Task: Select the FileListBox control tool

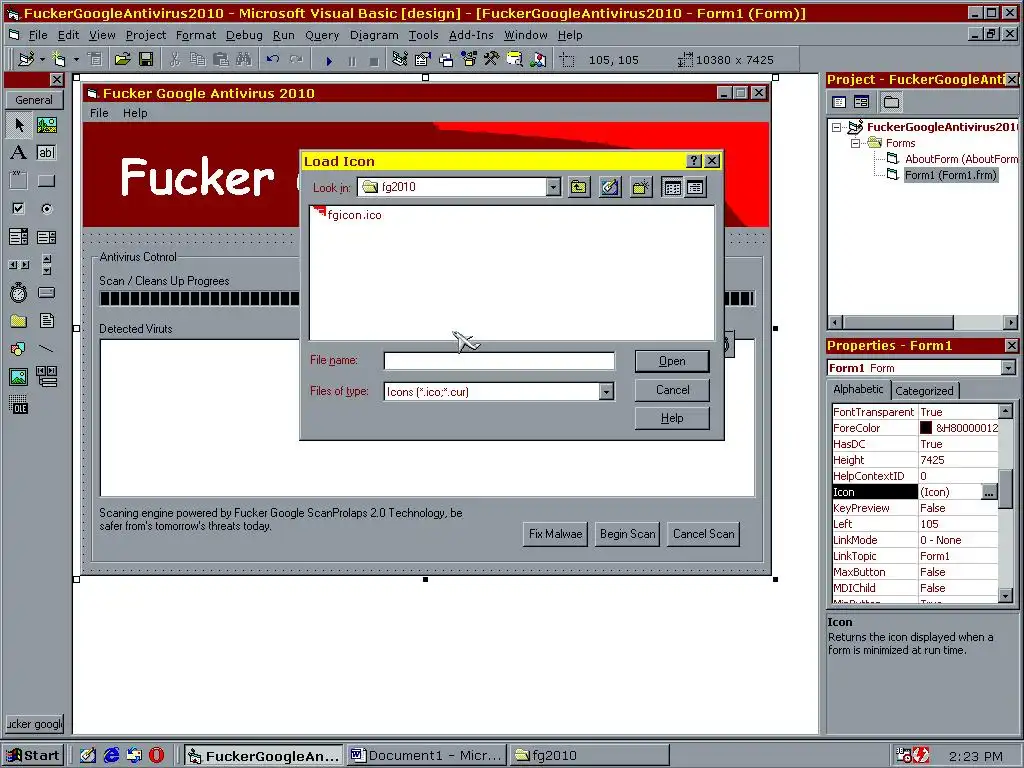Action: tap(46, 321)
